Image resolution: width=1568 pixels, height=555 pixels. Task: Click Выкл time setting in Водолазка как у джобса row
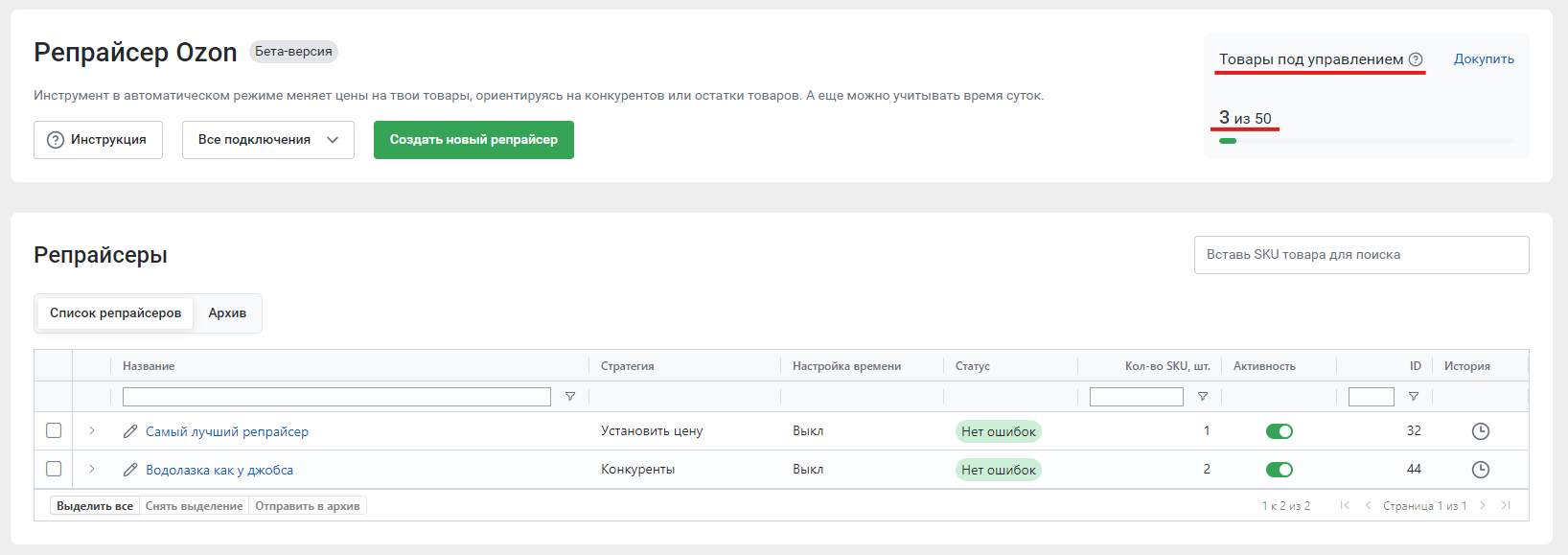coord(808,469)
